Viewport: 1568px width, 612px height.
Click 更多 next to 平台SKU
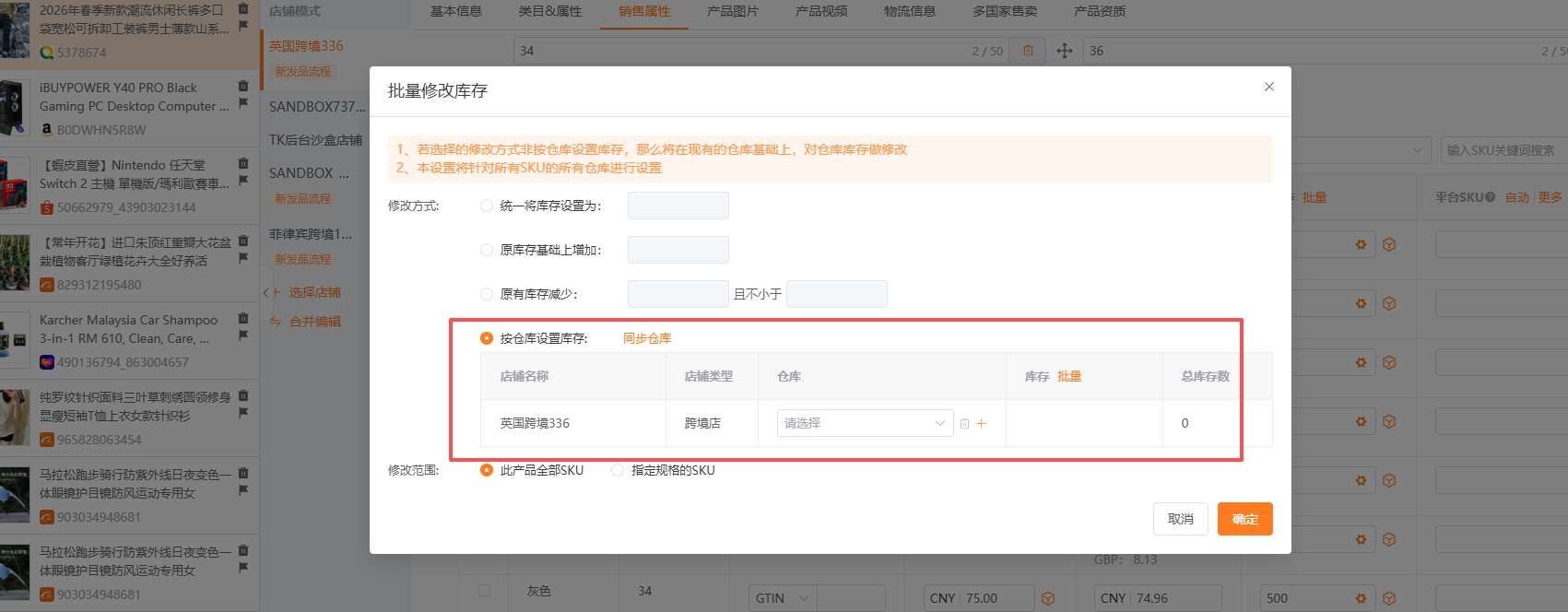pyautogui.click(x=1550, y=197)
